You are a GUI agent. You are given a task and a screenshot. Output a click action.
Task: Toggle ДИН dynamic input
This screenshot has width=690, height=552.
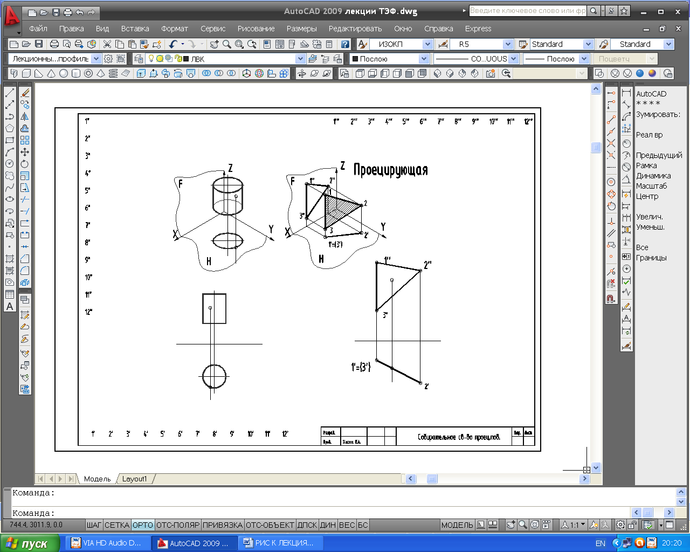tap(328, 525)
